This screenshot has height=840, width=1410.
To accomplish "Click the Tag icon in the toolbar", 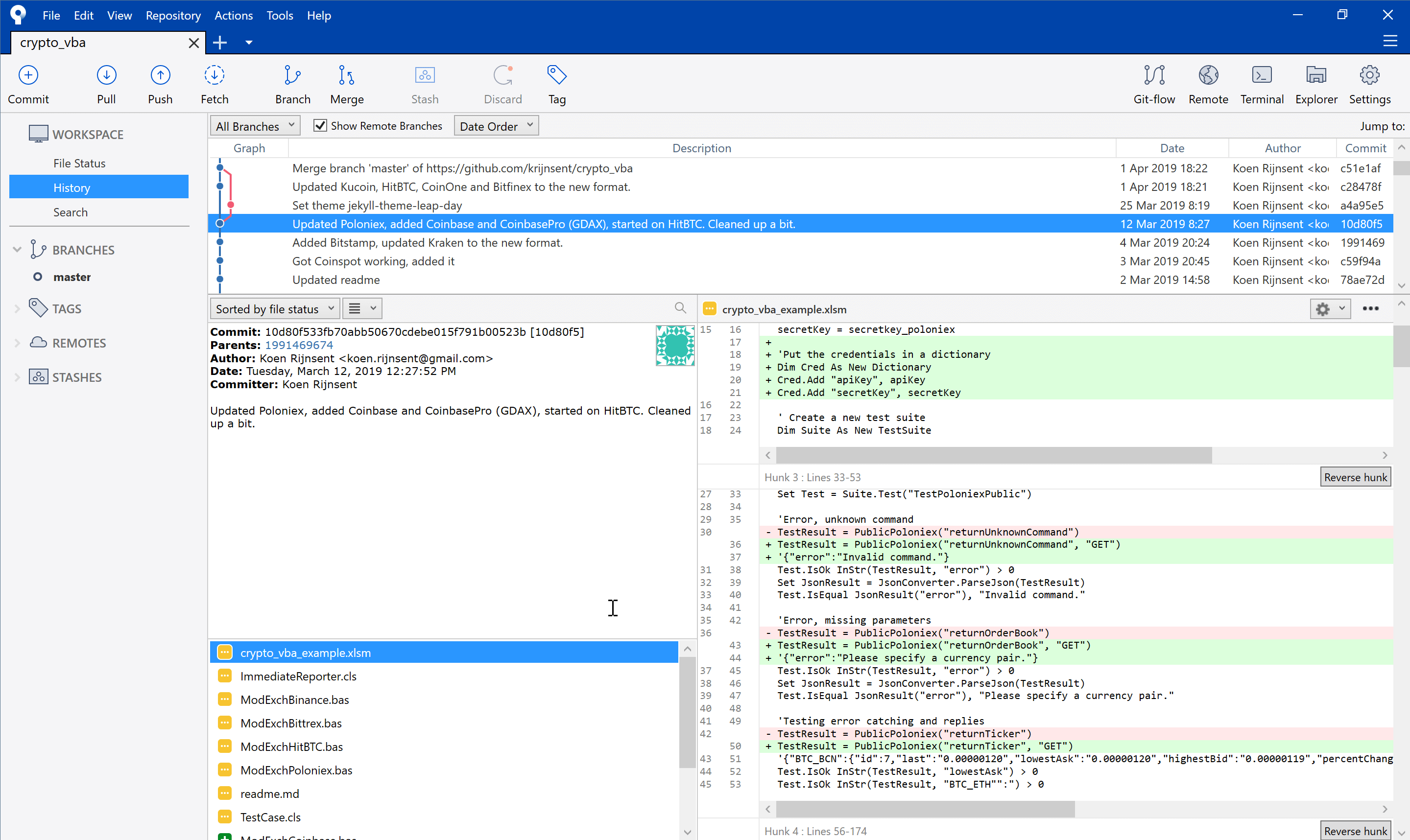I will [557, 75].
